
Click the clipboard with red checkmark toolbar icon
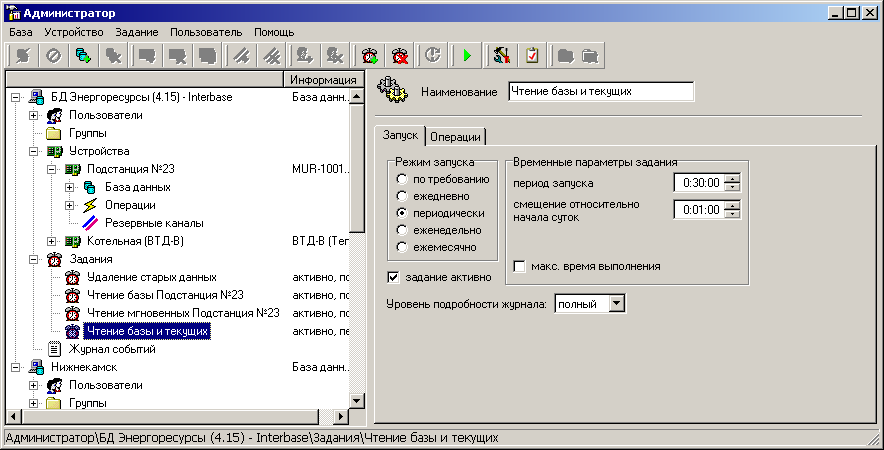(532, 56)
